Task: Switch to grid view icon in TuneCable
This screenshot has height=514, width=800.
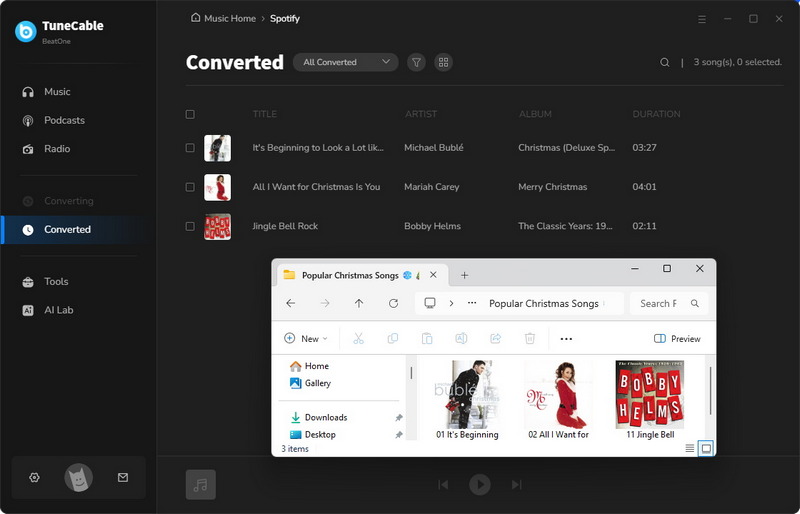Action: [x=443, y=62]
